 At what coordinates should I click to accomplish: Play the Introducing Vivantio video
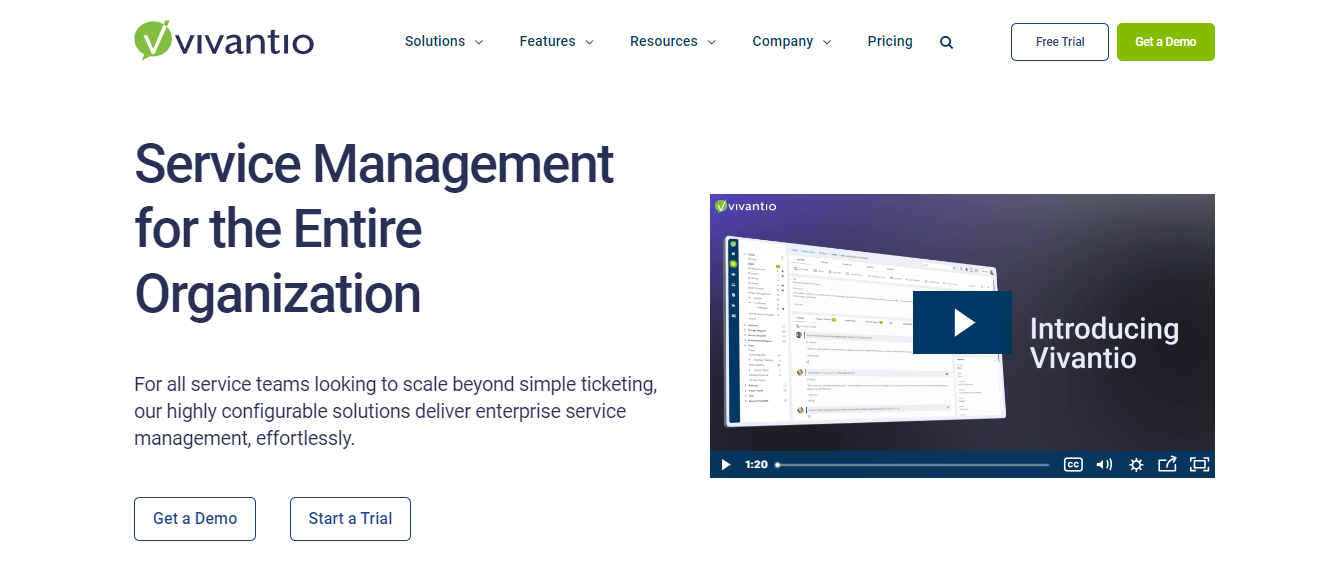click(962, 322)
